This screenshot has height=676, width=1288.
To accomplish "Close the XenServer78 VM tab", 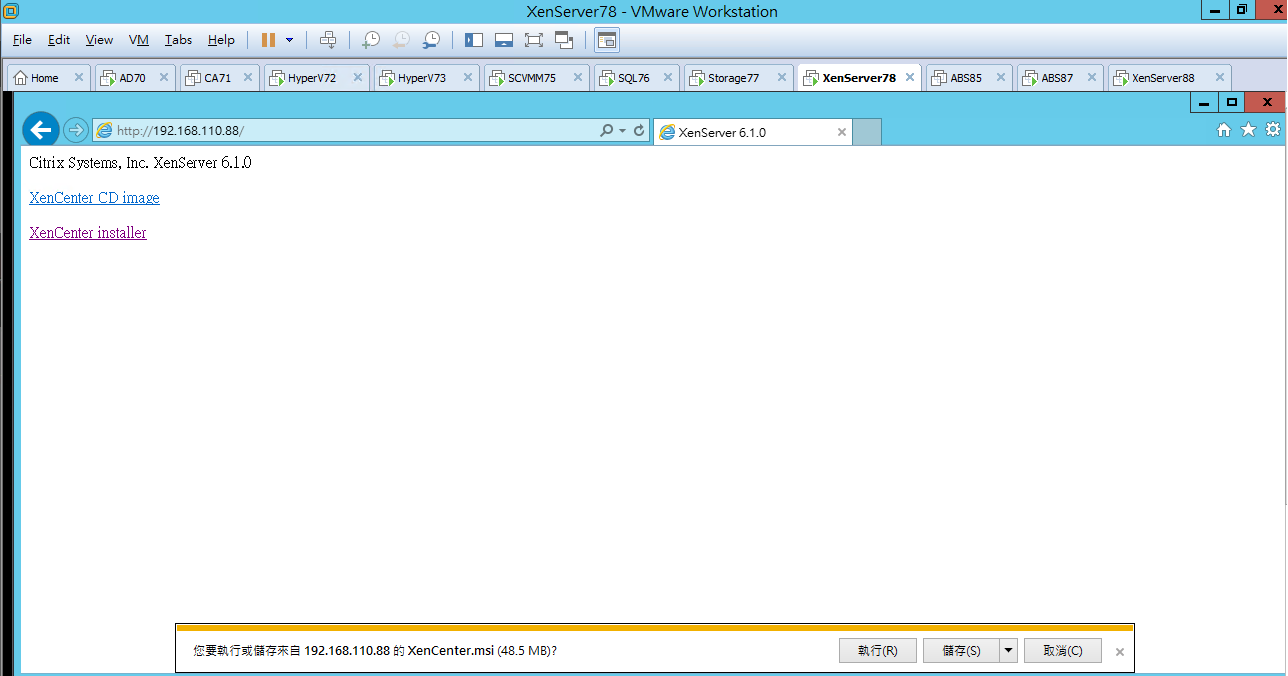I will 909,78.
